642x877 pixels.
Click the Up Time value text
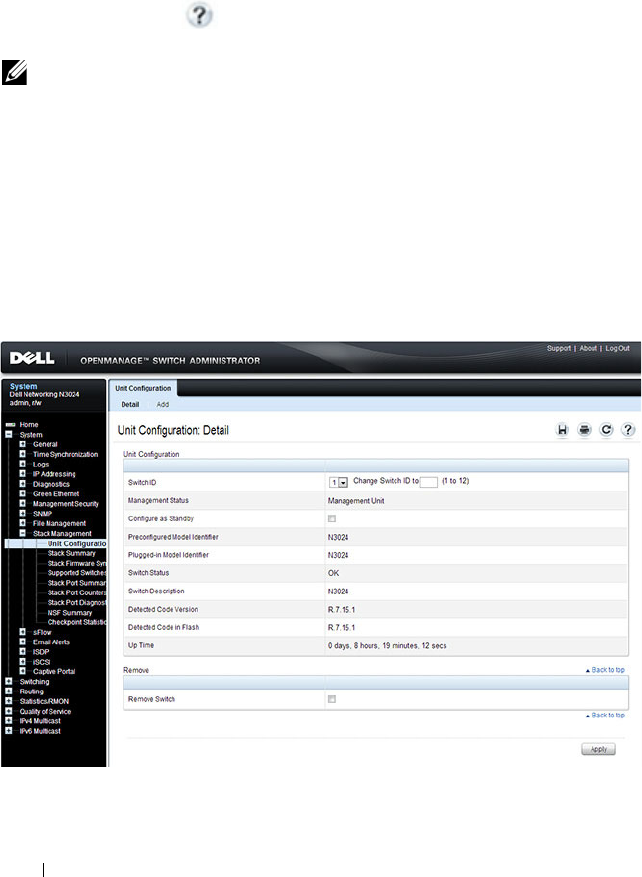pyautogui.click(x=387, y=645)
